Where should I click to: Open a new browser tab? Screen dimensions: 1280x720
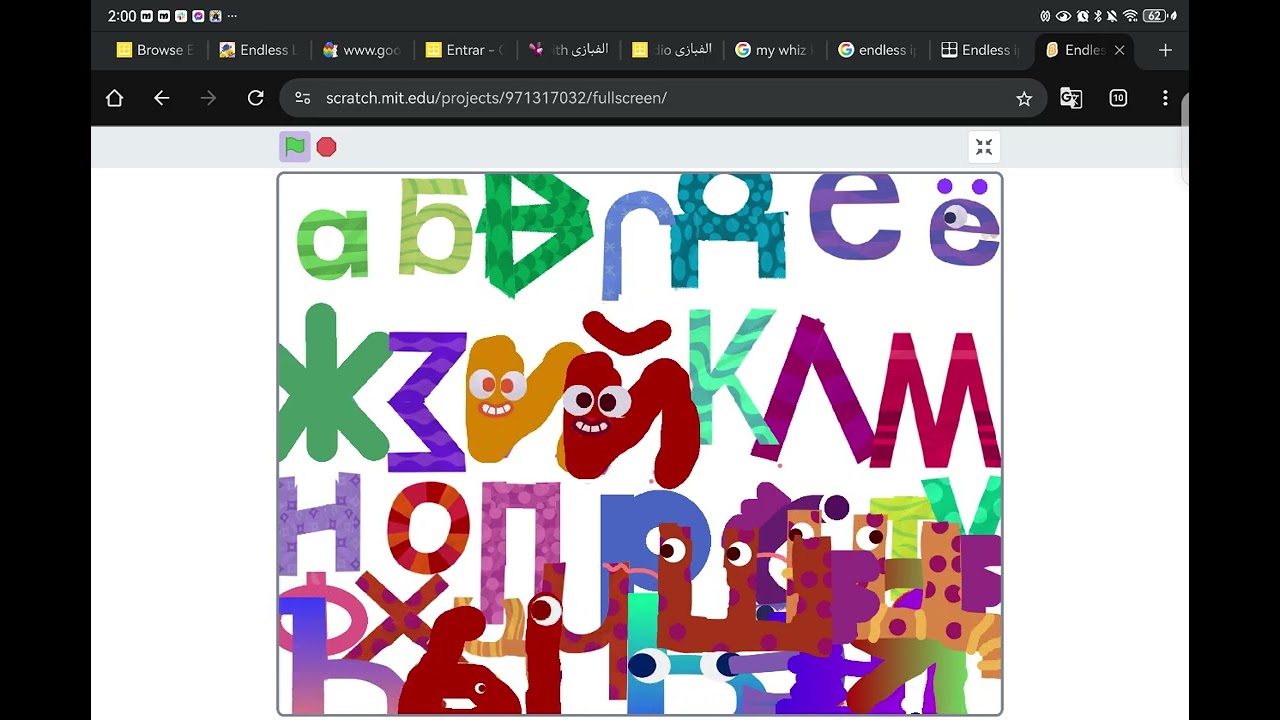point(1165,50)
